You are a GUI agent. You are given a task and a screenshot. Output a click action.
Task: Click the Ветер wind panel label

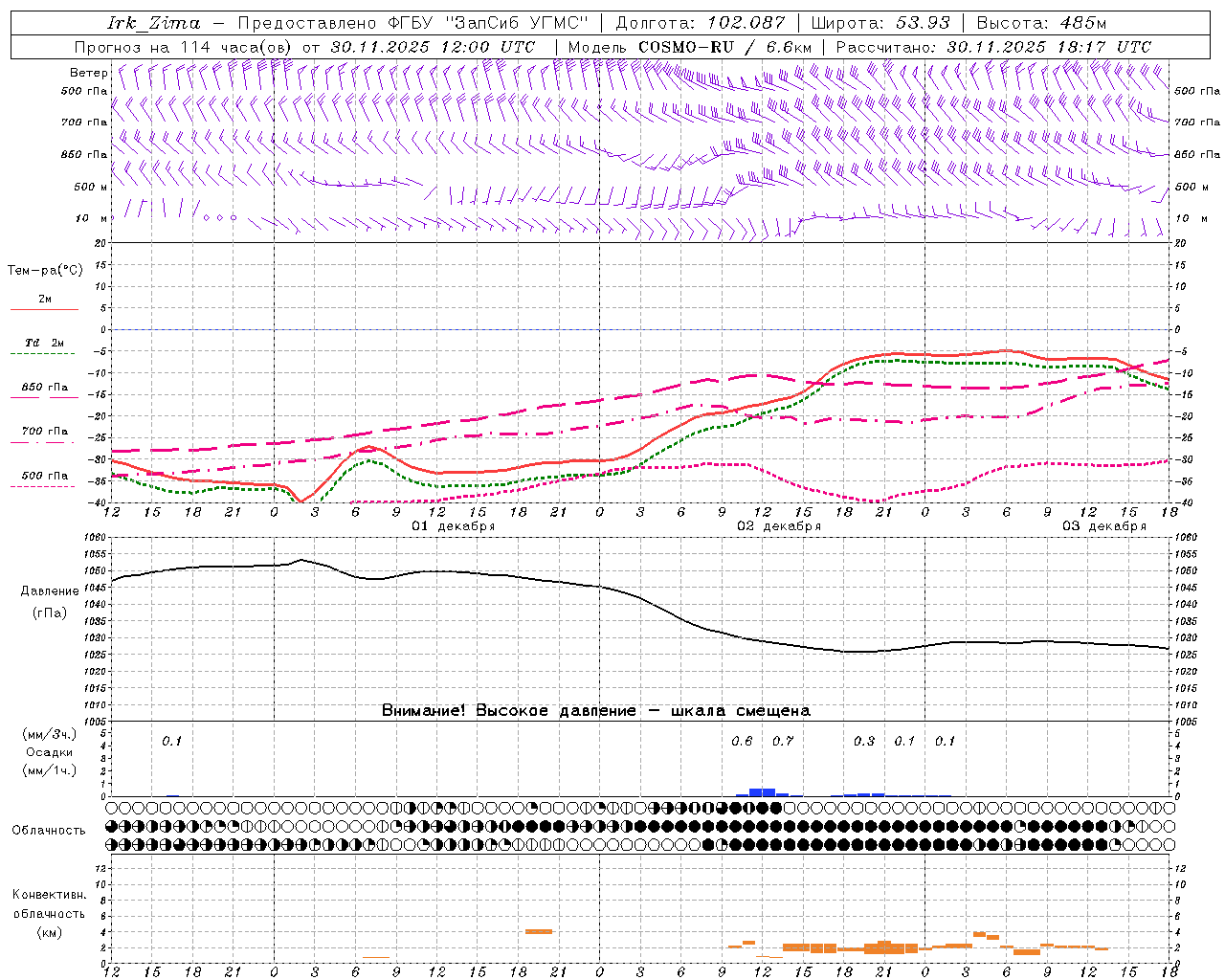pos(88,73)
